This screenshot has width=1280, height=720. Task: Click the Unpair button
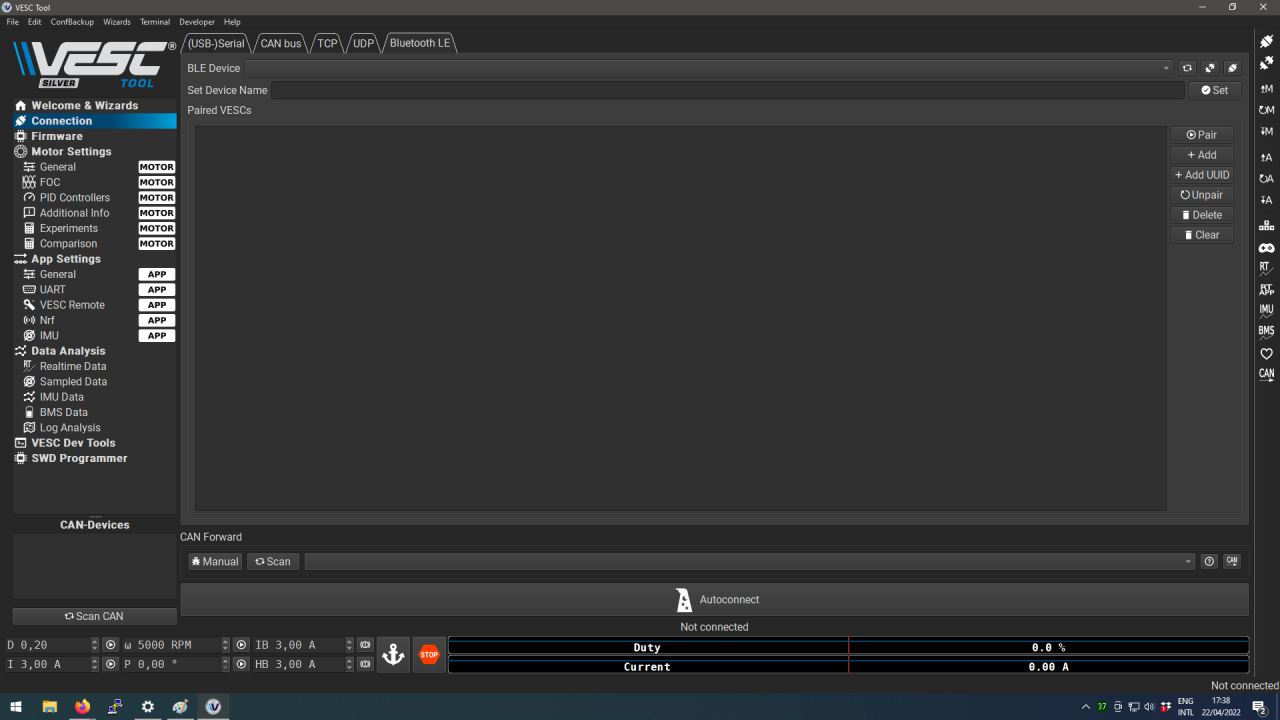(x=1202, y=195)
